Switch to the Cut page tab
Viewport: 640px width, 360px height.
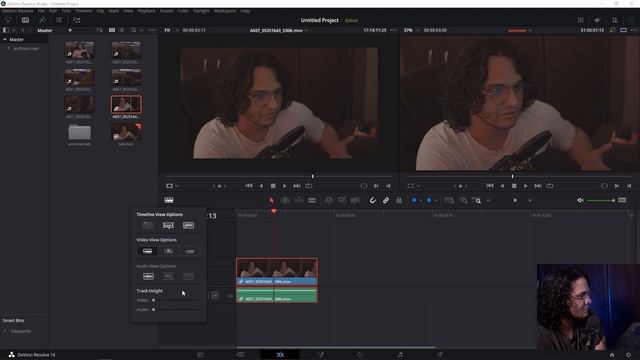(x=240, y=355)
